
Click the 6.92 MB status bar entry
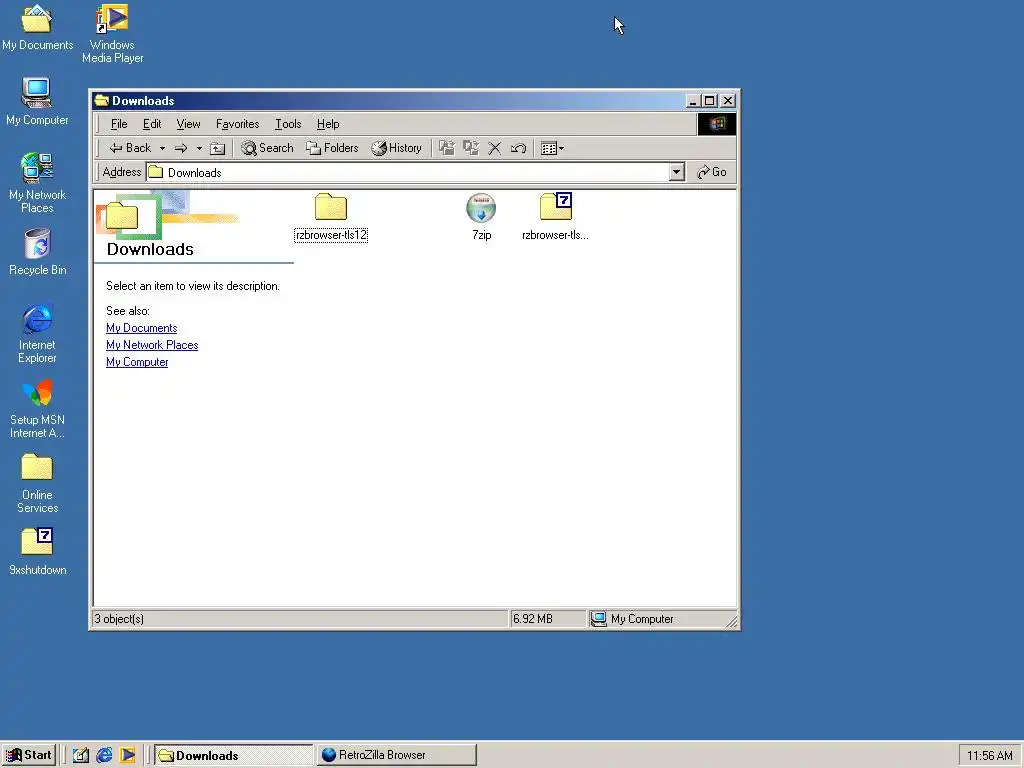coord(533,618)
